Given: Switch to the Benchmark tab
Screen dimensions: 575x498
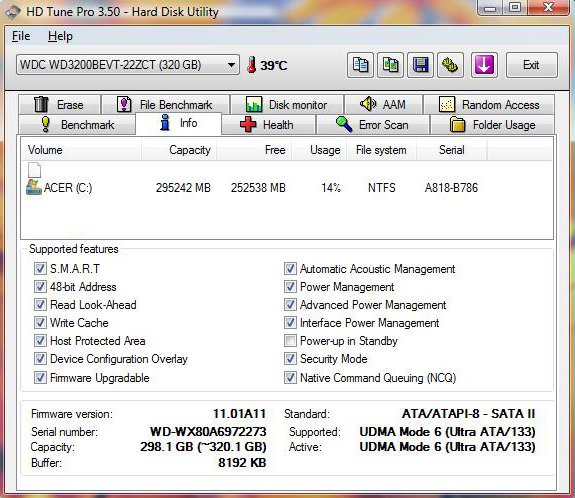Looking at the screenshot, I should pyautogui.click(x=77, y=125).
